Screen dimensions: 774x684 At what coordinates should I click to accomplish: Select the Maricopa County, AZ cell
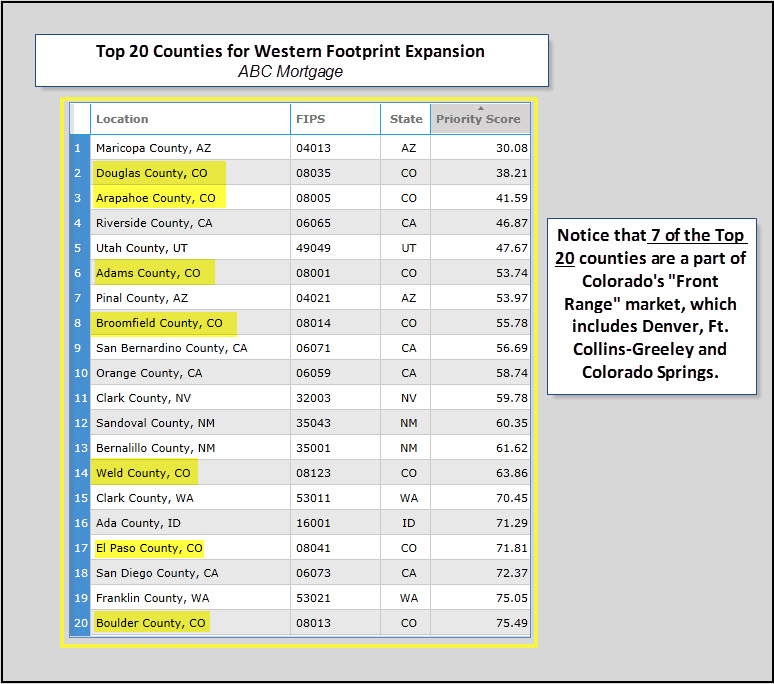191,148
